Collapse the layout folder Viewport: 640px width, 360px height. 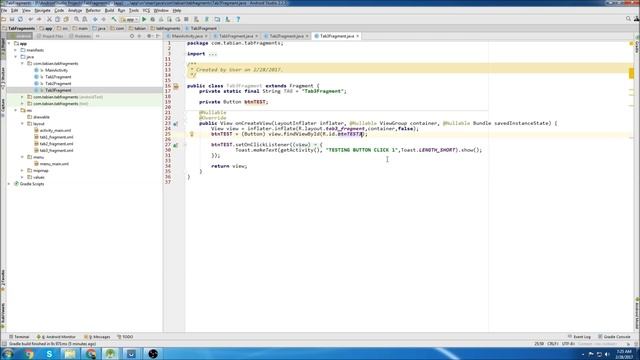[22, 124]
